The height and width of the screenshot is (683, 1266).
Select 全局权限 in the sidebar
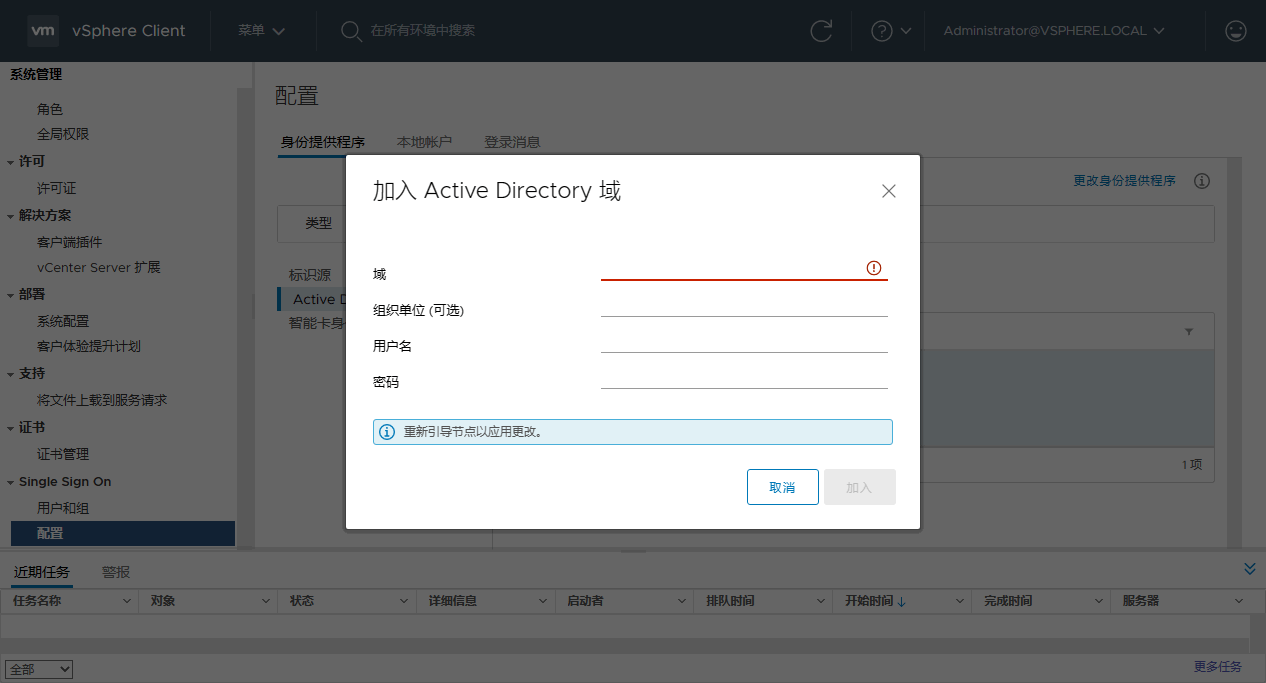click(63, 134)
